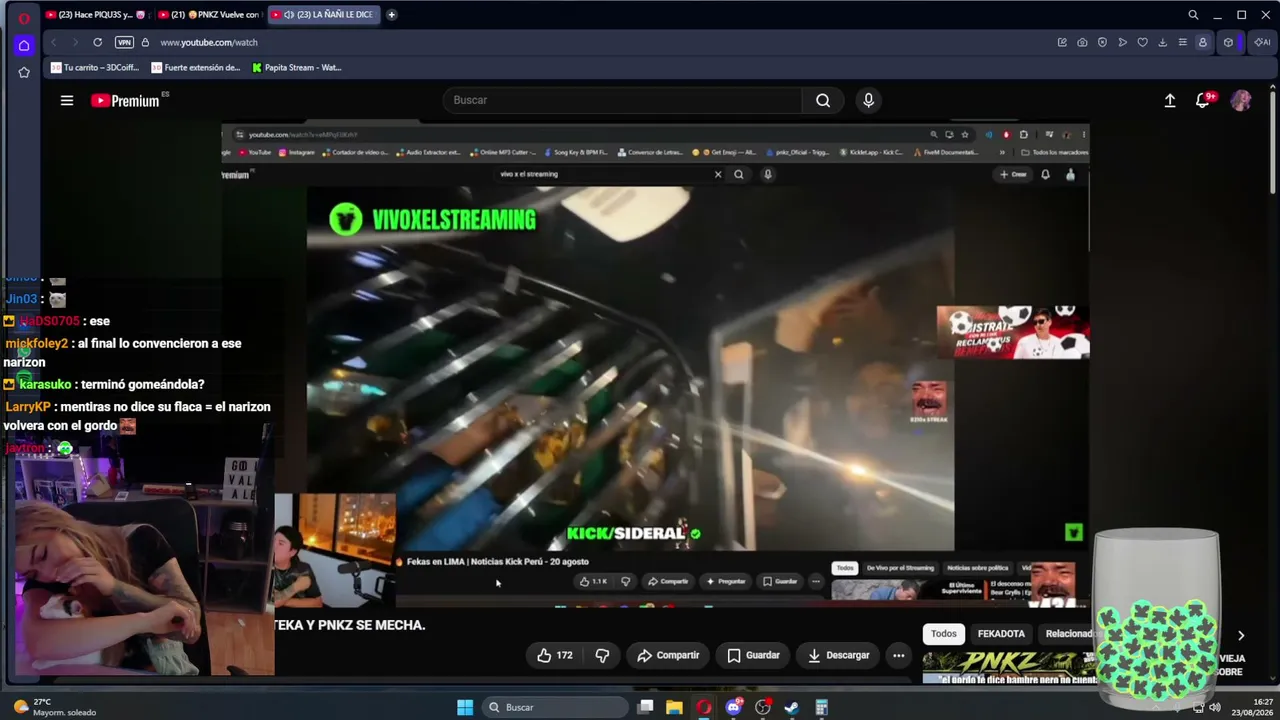The width and height of the screenshot is (1280, 720).
Task: Open Calculator from the taskbar
Action: [821, 707]
